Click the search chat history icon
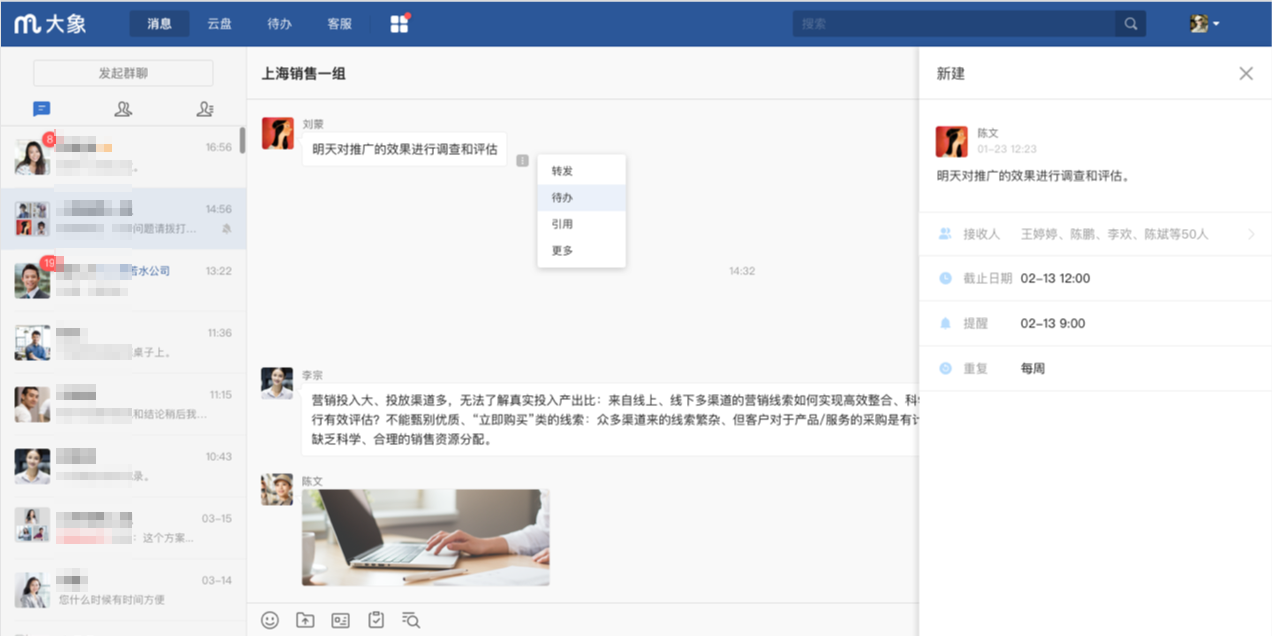 coord(410,620)
